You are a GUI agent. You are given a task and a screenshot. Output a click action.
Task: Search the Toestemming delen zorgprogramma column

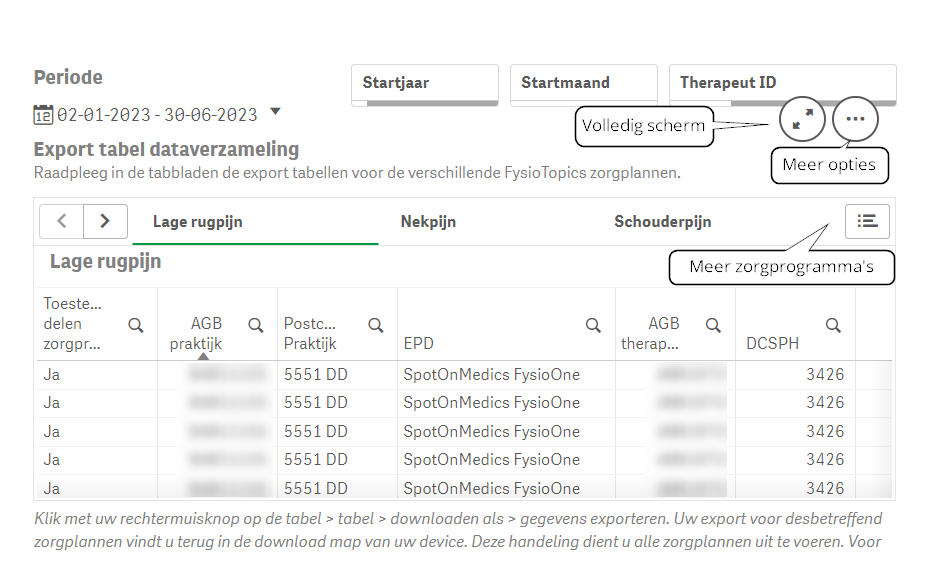pos(136,325)
